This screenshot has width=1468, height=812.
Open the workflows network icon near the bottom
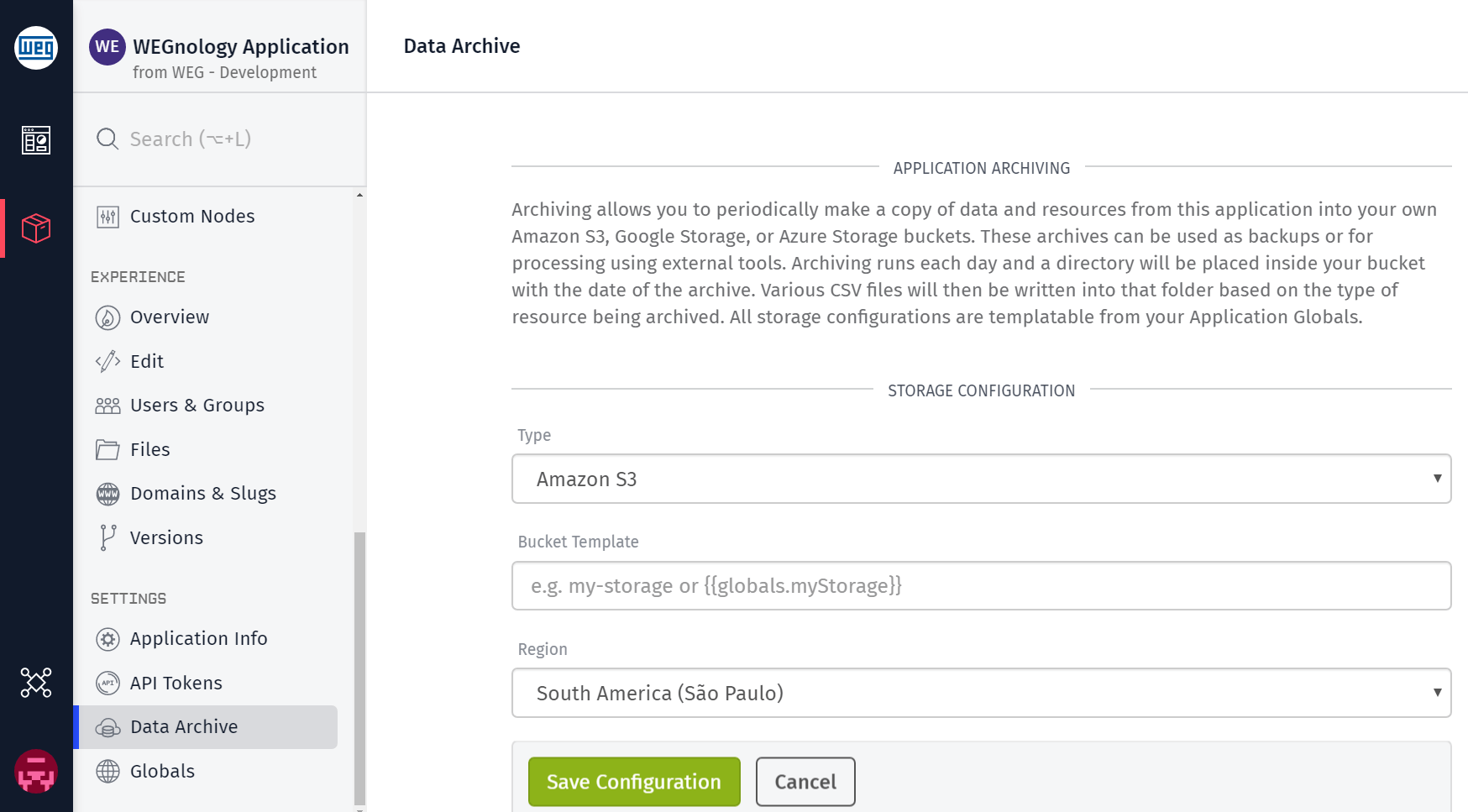36,683
